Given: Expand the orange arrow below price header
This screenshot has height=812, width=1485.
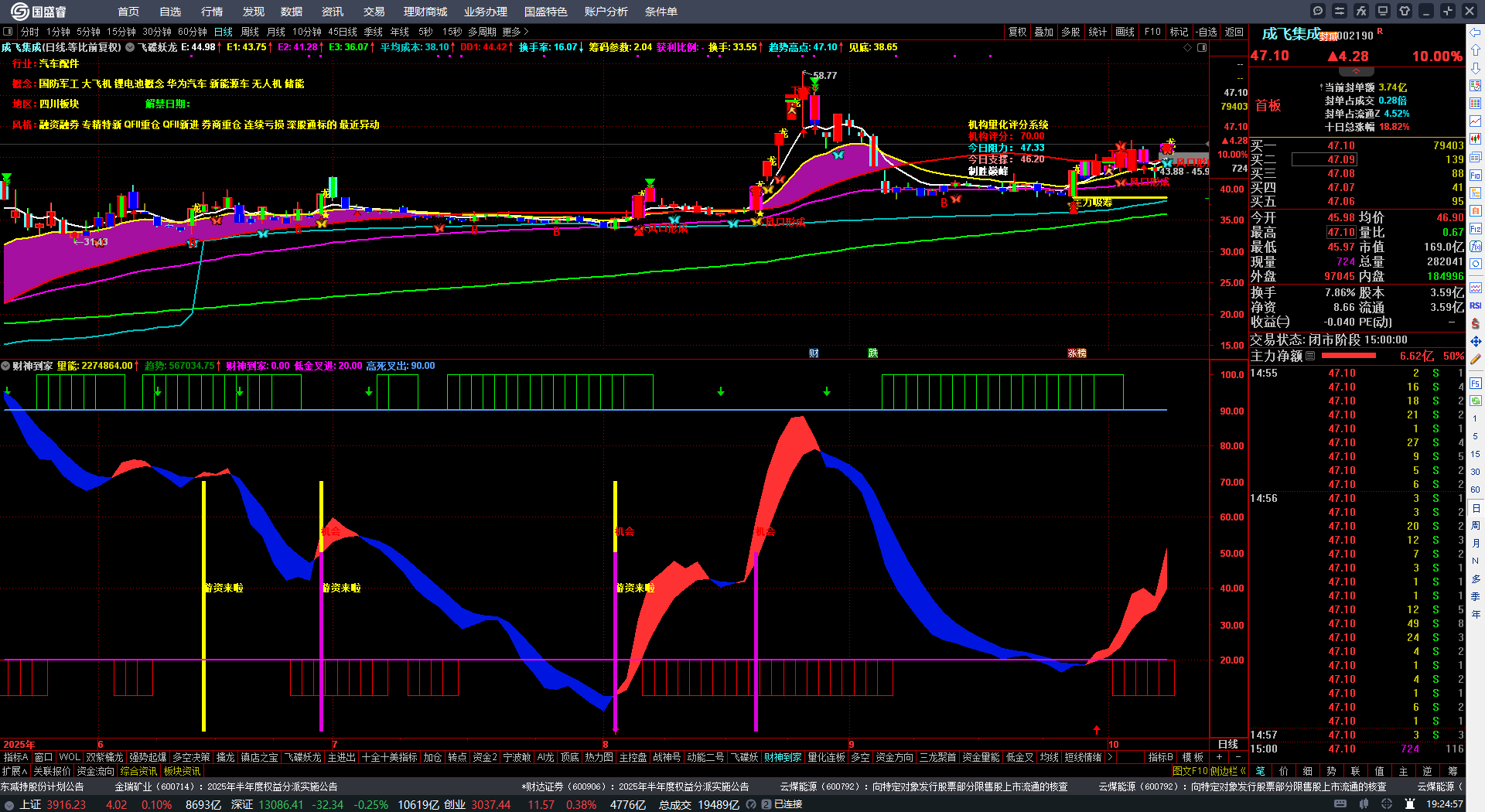Looking at the screenshot, I should pos(1356,71).
